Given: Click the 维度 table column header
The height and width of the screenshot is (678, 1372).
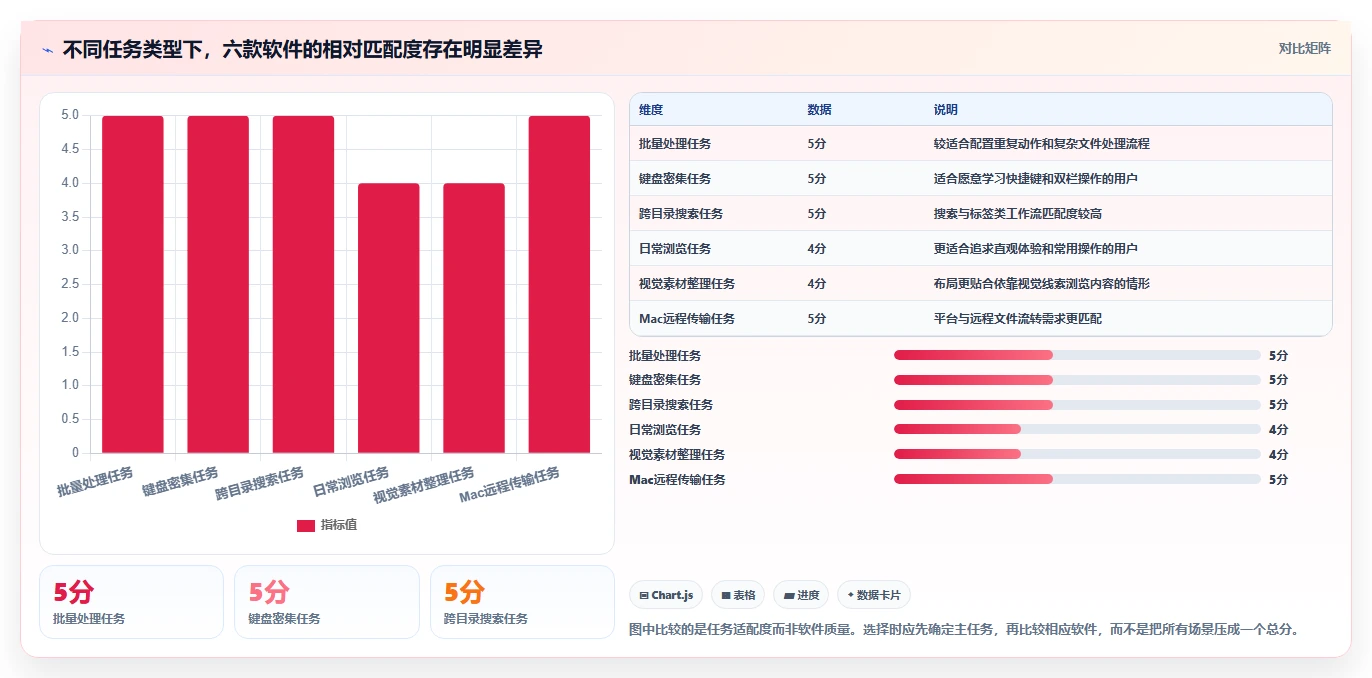Looking at the screenshot, I should pyautogui.click(x=651, y=110).
